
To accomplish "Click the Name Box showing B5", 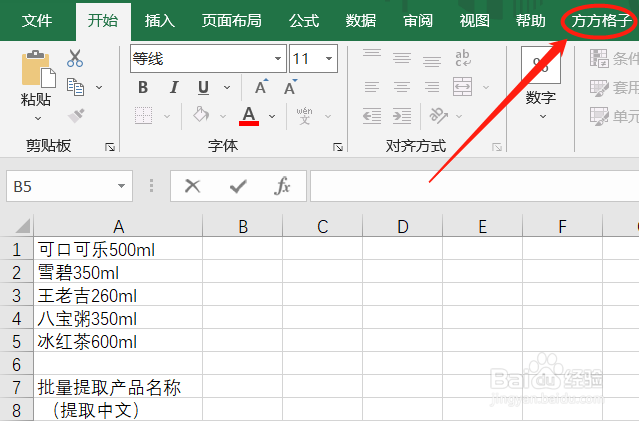I will [69, 186].
